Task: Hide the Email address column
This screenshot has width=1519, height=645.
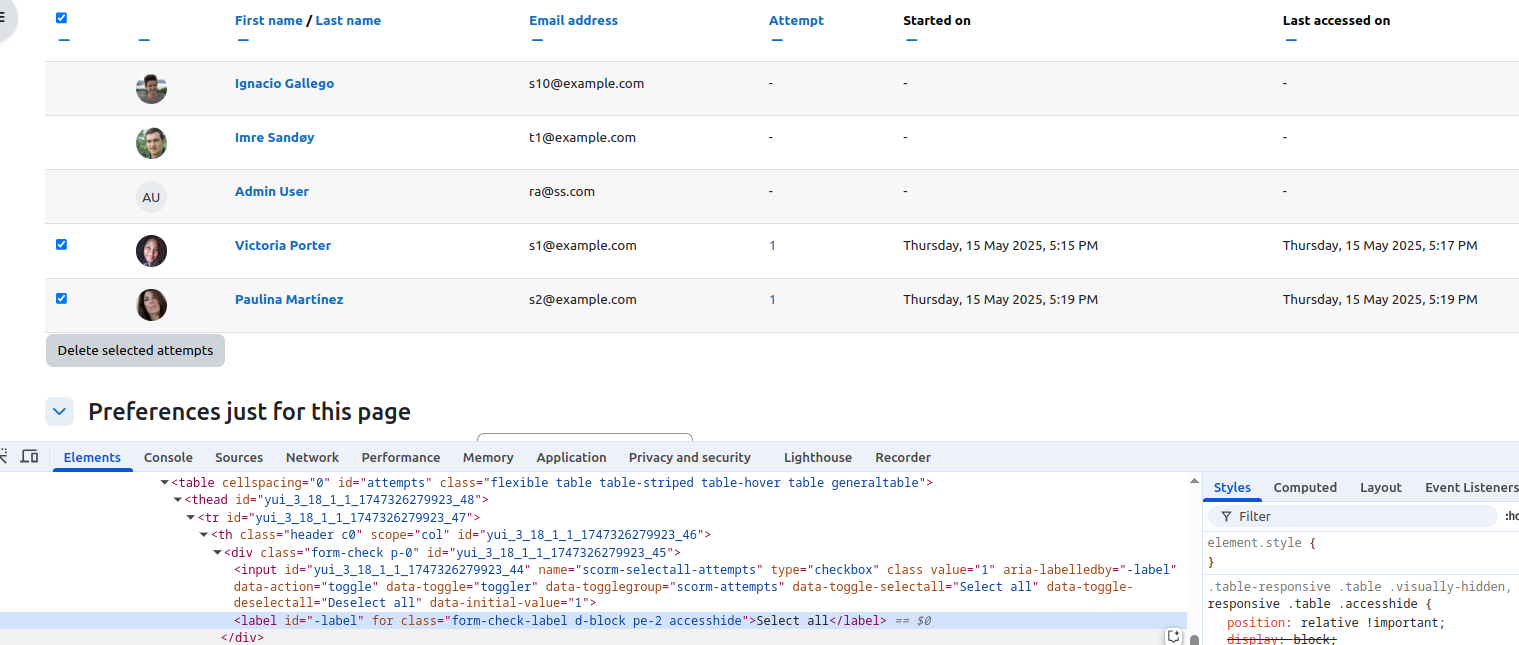Action: pos(537,40)
